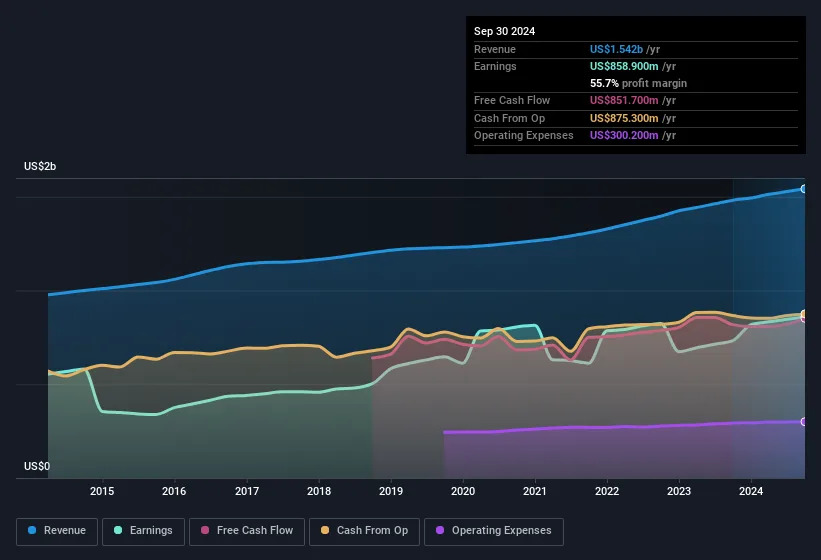Viewport: 821px width, 560px height.
Task: Select the 2024 x-axis label
Action: tap(751, 491)
